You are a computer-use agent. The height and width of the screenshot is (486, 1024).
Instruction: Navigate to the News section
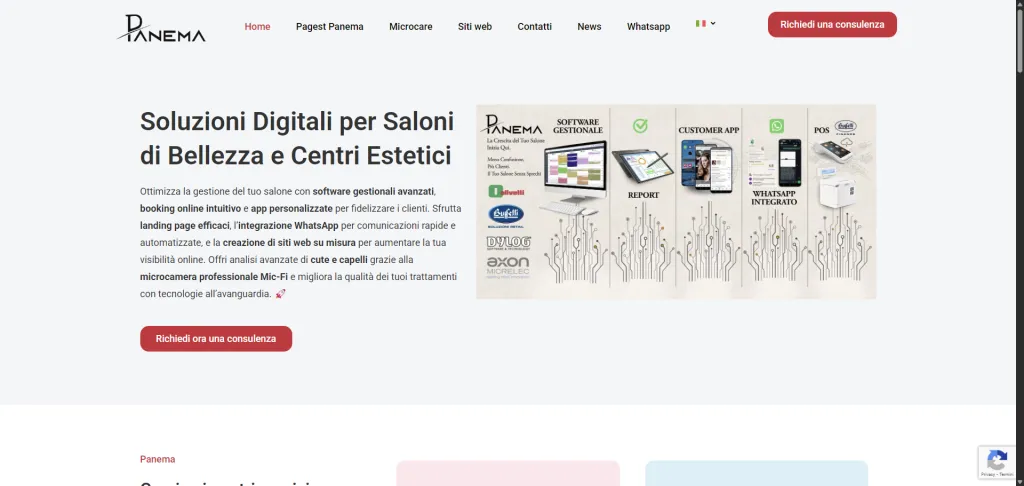coord(589,26)
